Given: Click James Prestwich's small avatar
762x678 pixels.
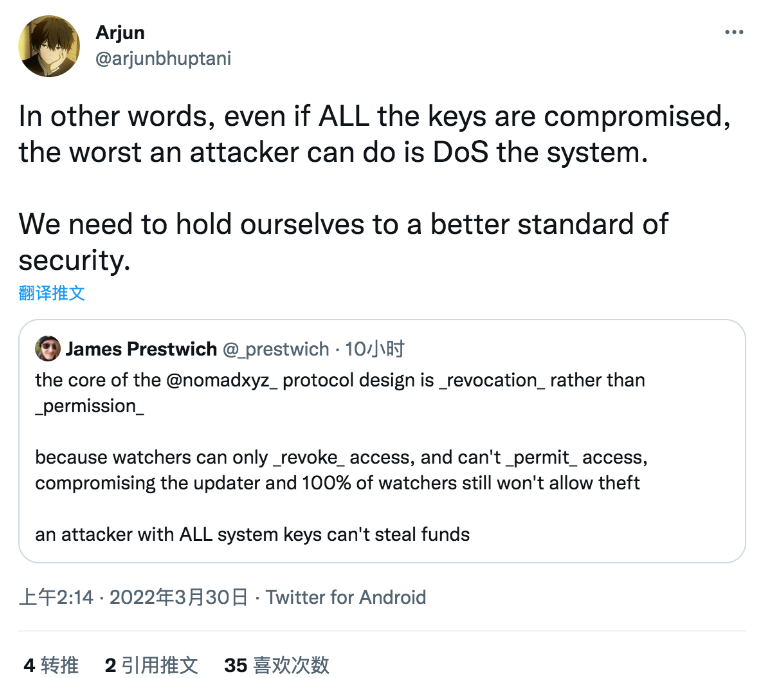Looking at the screenshot, I should 48,348.
